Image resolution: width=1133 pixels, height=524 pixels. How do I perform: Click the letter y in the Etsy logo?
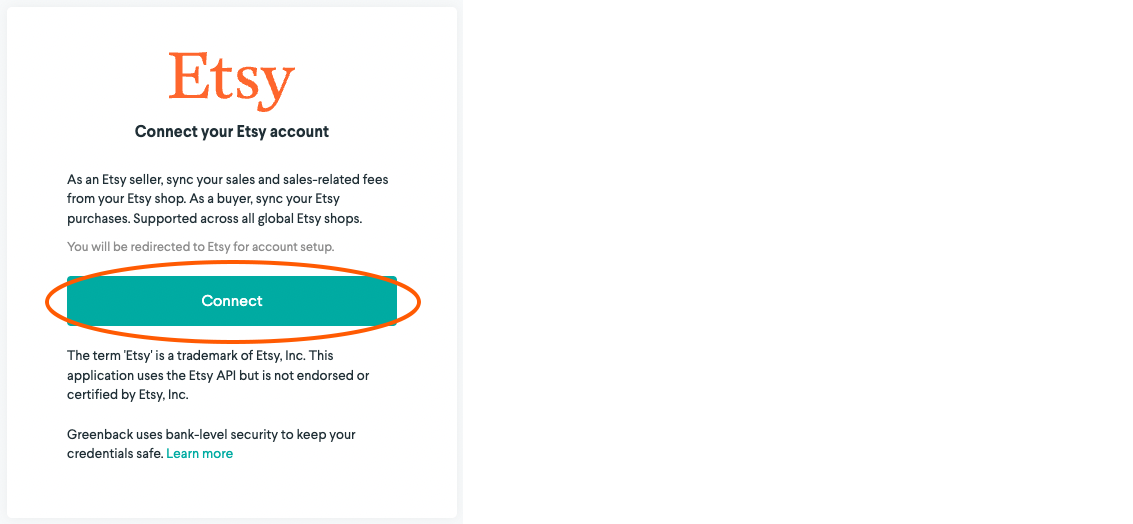tap(277, 89)
